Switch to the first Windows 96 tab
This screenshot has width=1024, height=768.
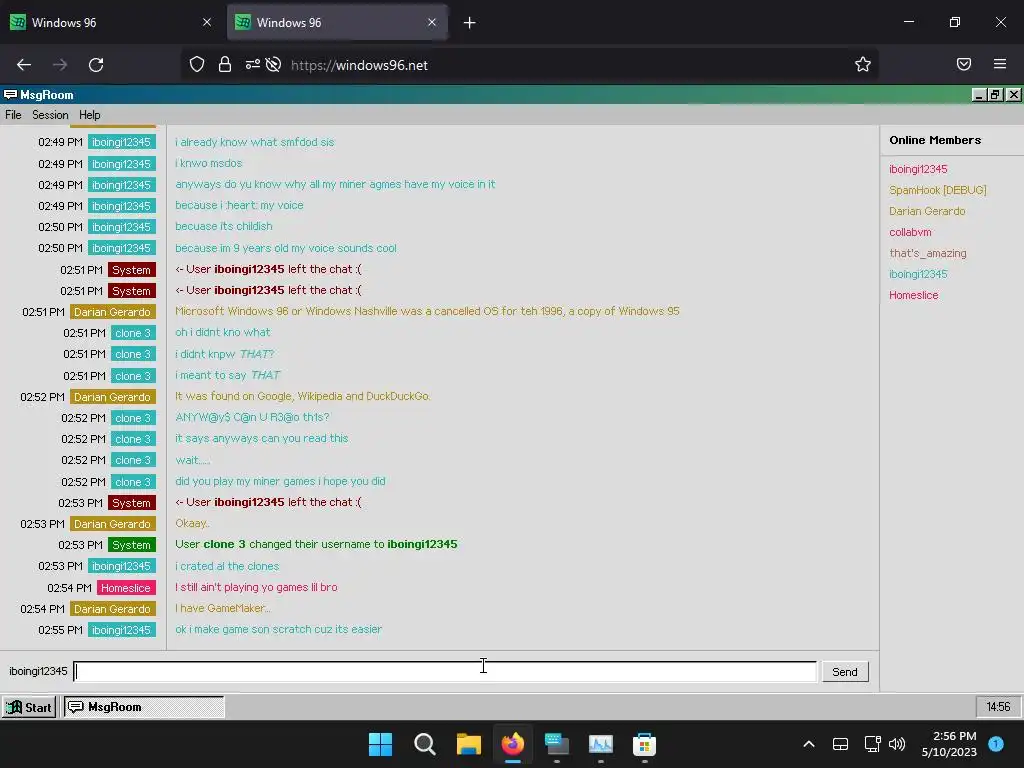click(111, 22)
